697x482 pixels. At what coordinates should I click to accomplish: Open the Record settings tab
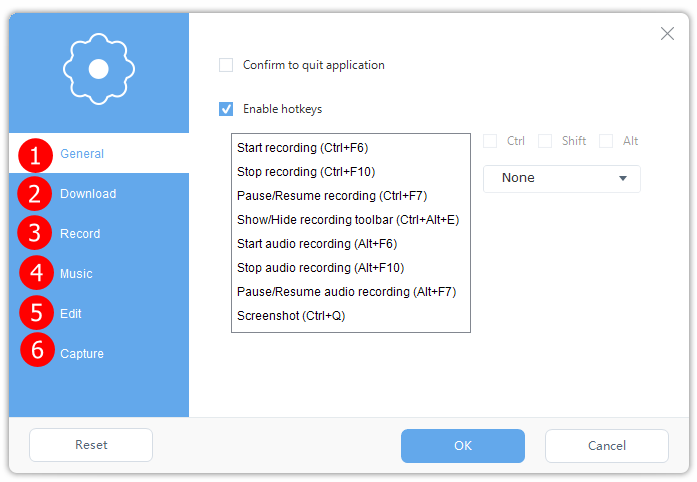coord(99,233)
